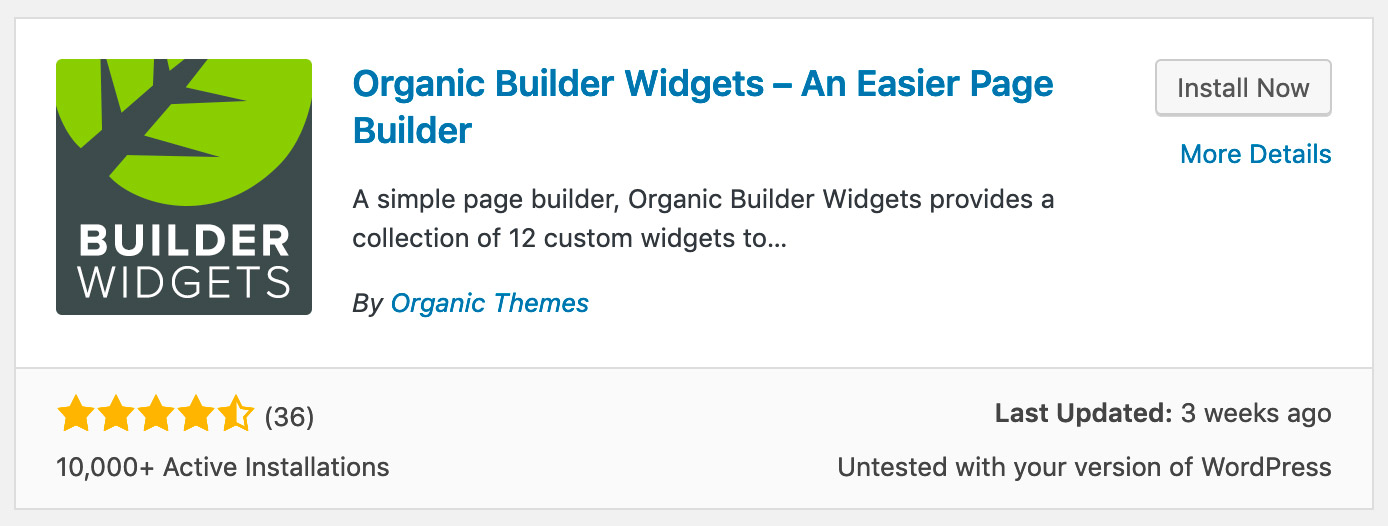Click the first gold rating star
The width and height of the screenshot is (1388, 526).
[75, 415]
